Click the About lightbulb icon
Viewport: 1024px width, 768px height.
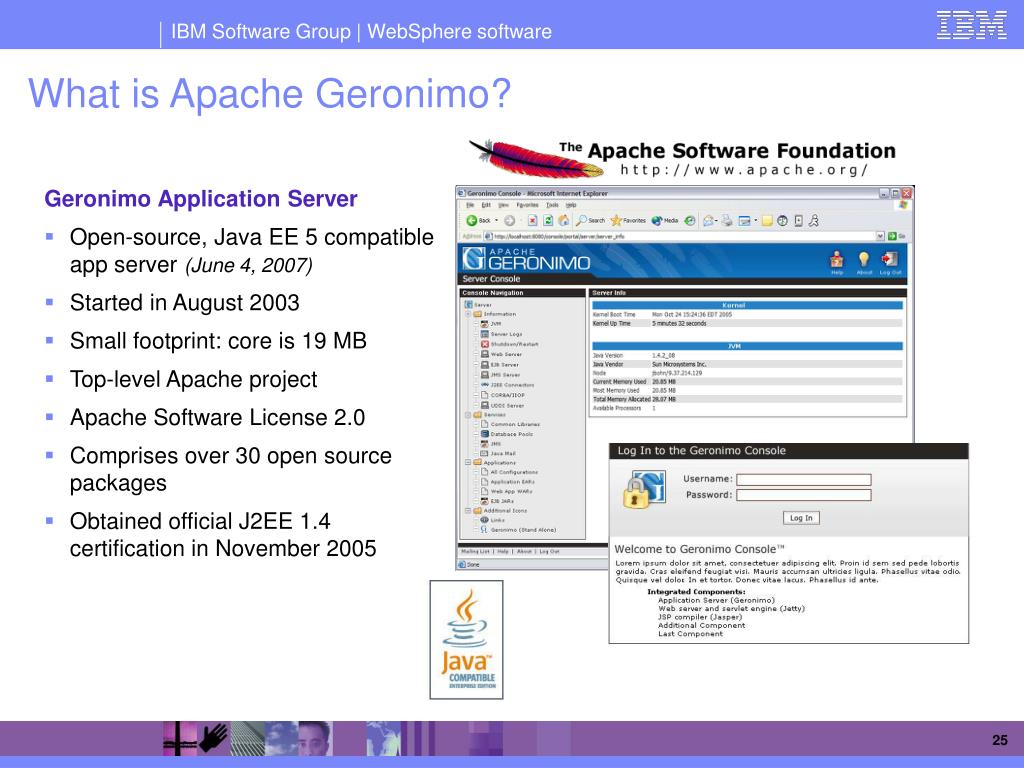(x=864, y=263)
